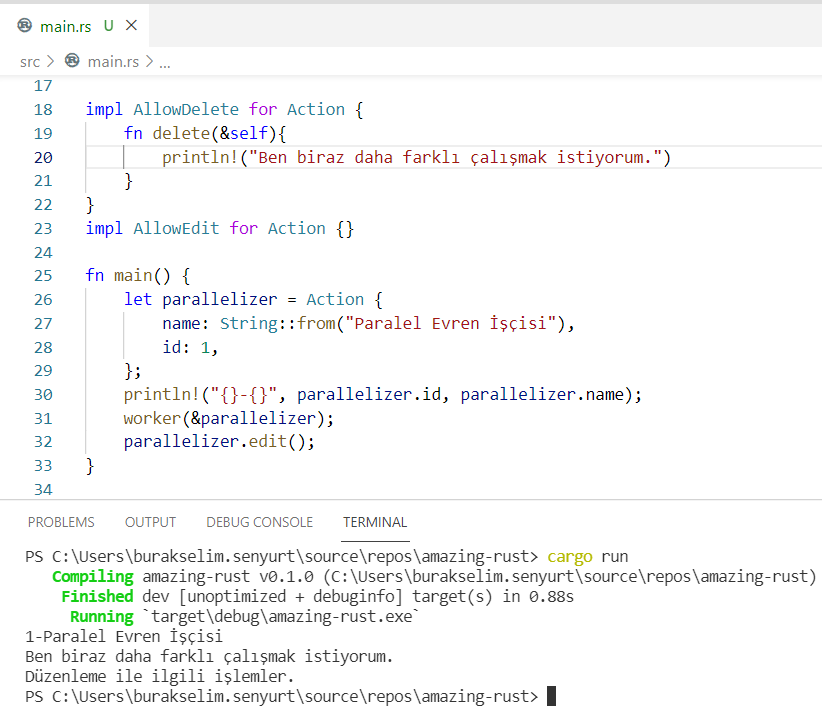Expand the breadcrumb ellipsis symbol list

pos(165,61)
